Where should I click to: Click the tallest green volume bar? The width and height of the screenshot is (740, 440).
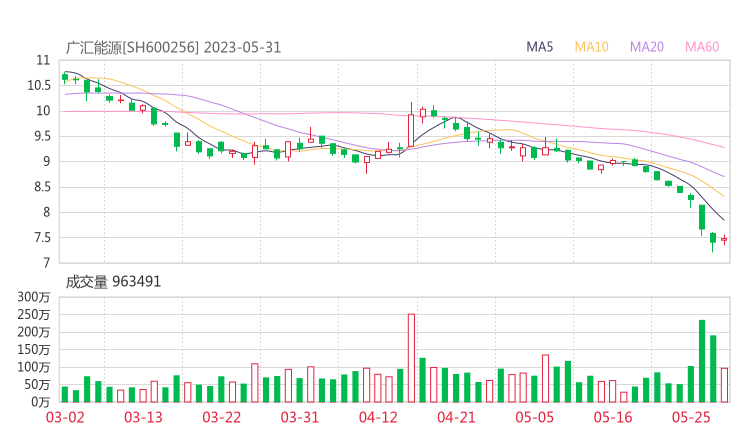pos(702,361)
